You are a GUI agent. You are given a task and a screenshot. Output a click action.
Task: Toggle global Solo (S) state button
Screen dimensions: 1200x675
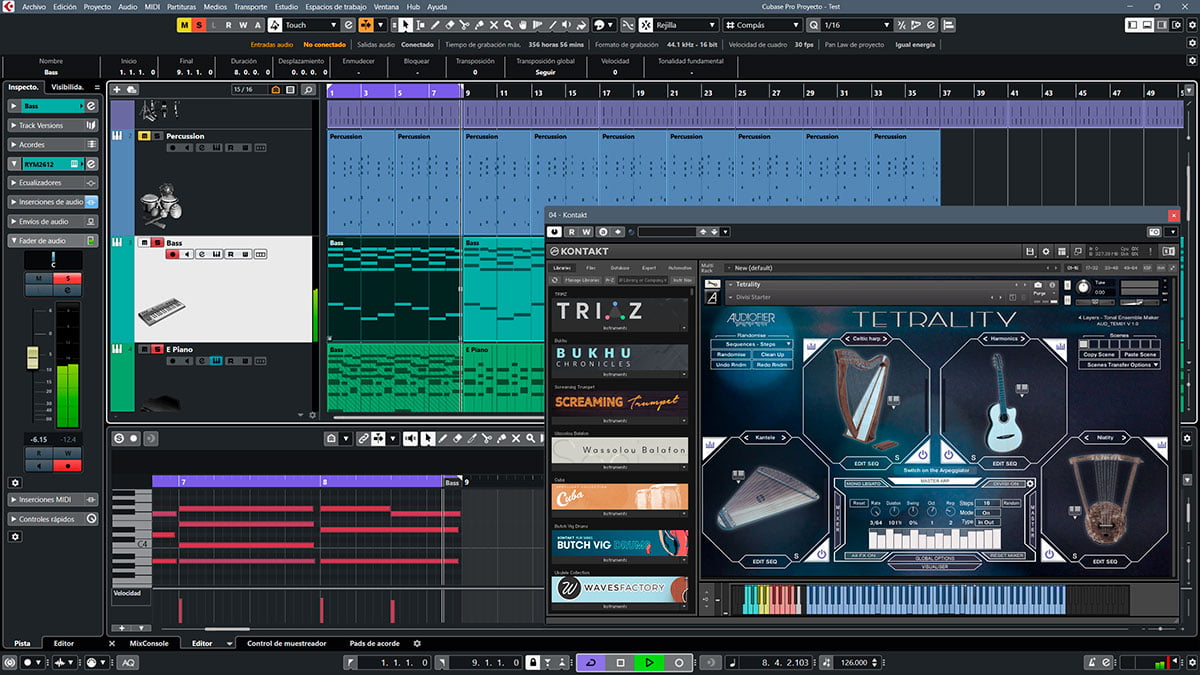[x=200, y=25]
